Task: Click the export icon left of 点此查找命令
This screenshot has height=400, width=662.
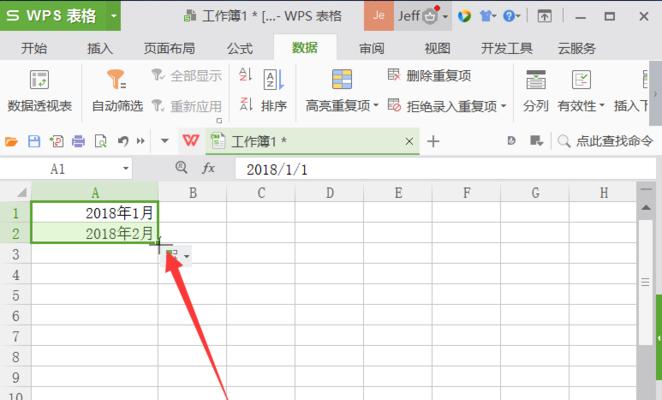Action: point(536,141)
